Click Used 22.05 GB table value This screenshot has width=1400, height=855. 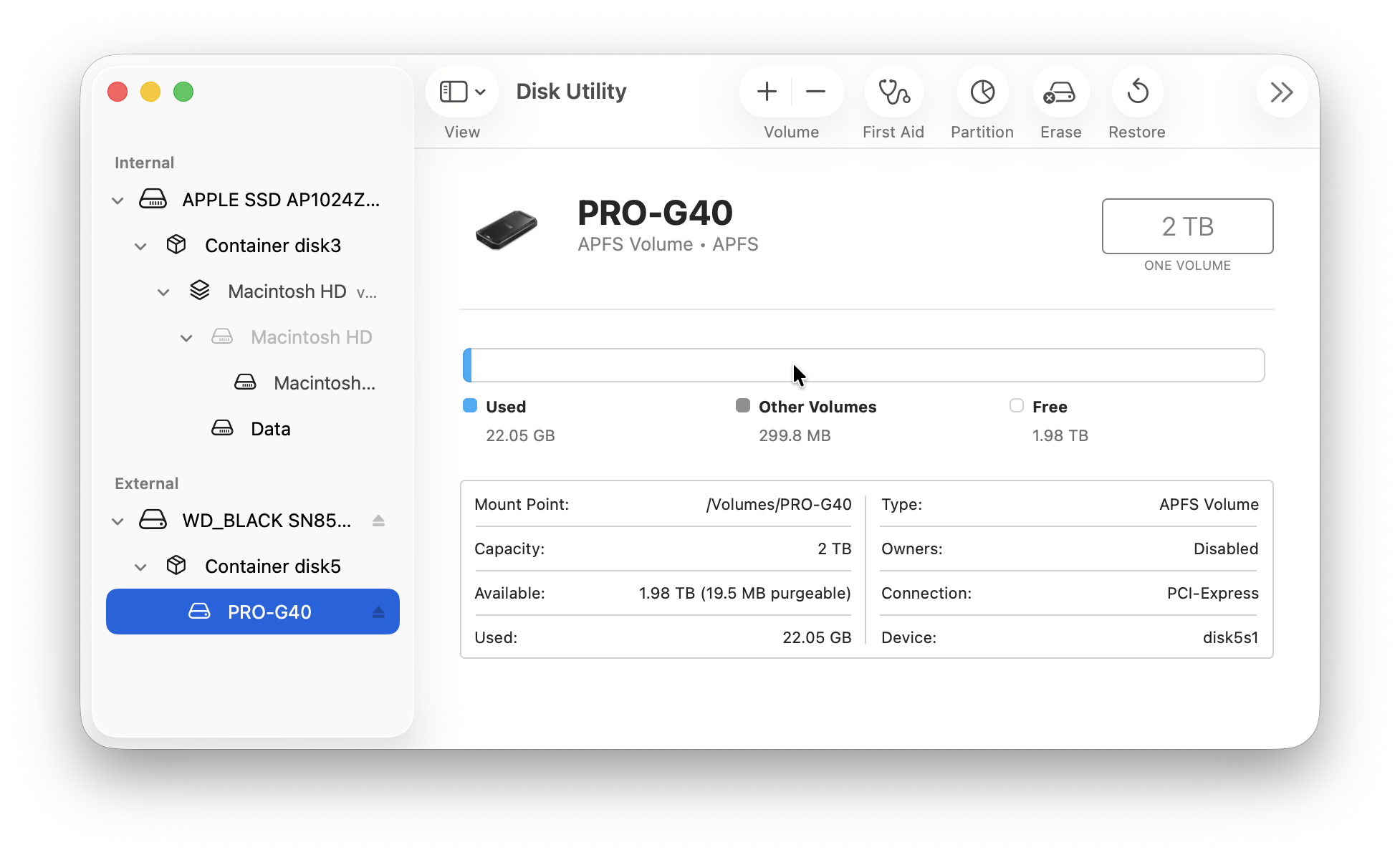[x=817, y=638]
